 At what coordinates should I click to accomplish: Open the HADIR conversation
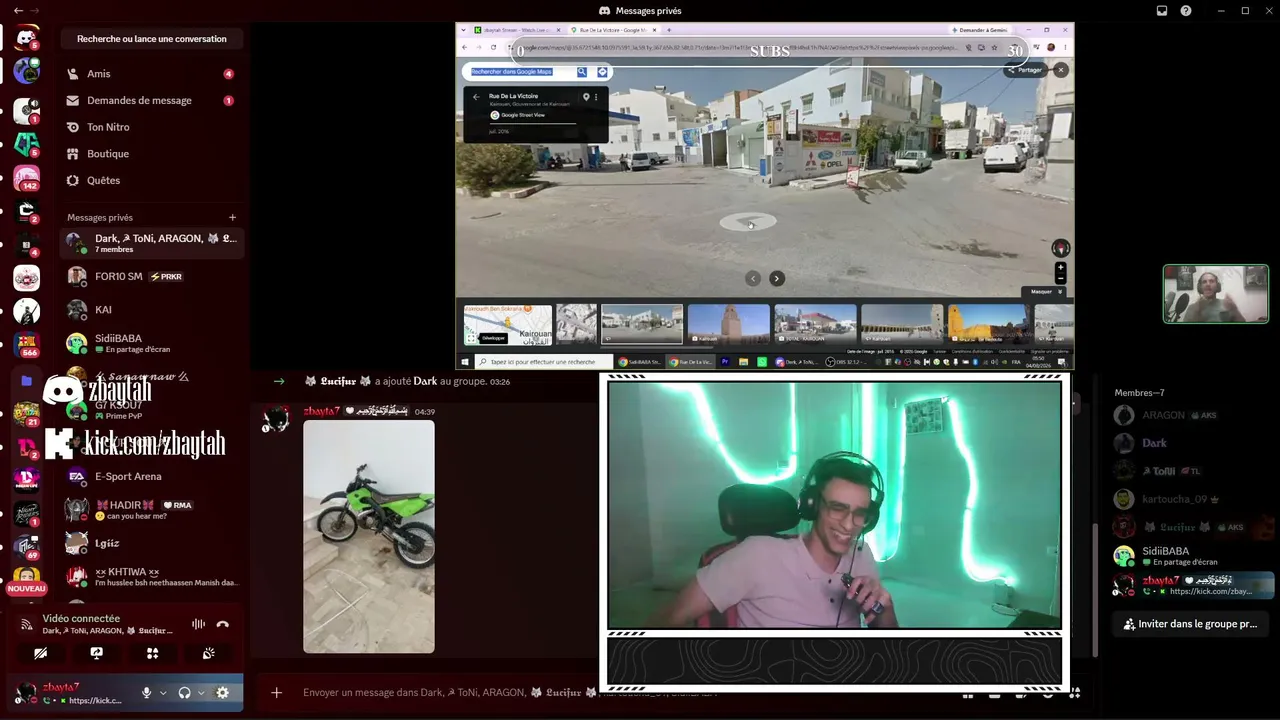(152, 510)
